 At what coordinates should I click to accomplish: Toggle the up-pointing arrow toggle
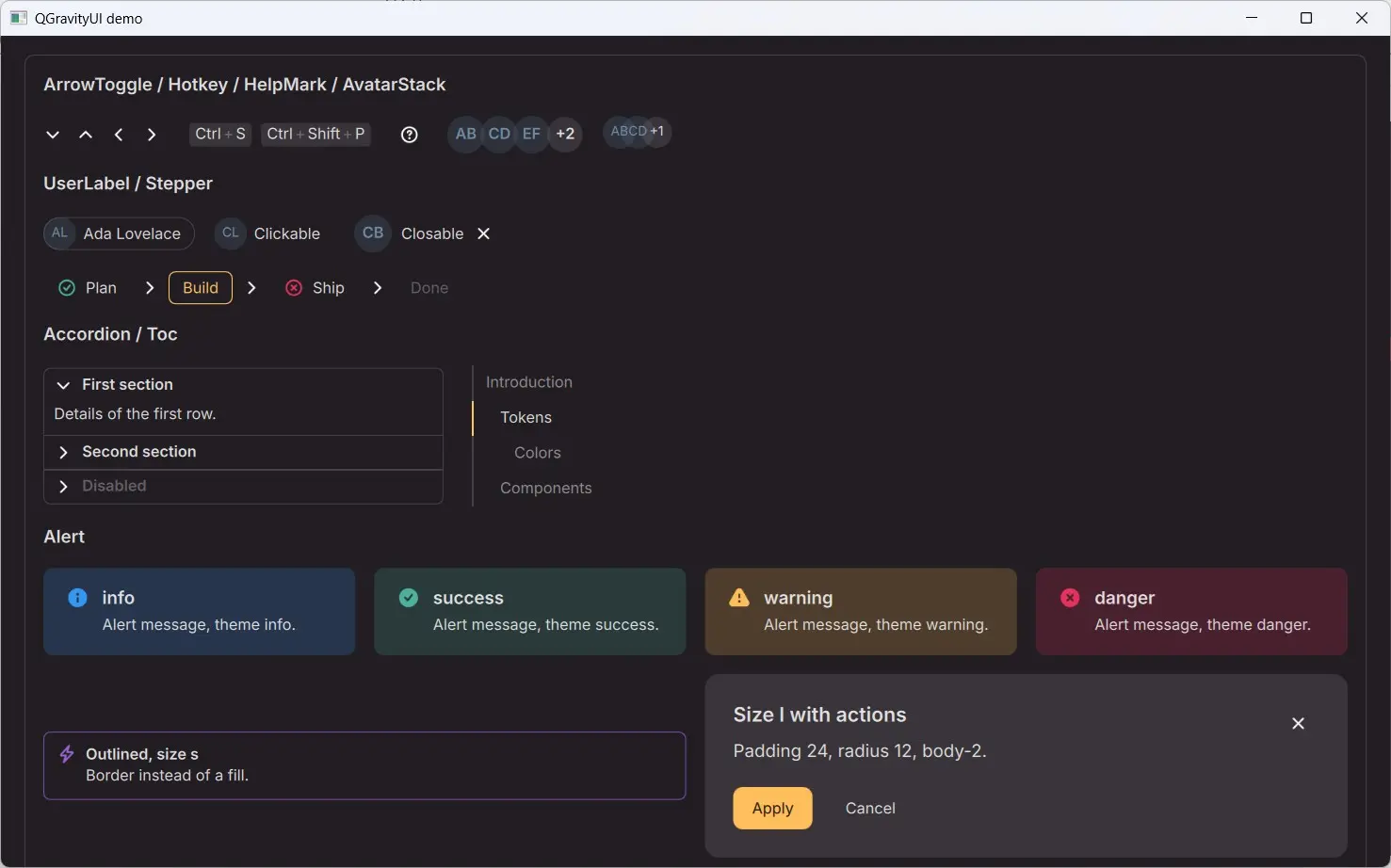(x=86, y=135)
